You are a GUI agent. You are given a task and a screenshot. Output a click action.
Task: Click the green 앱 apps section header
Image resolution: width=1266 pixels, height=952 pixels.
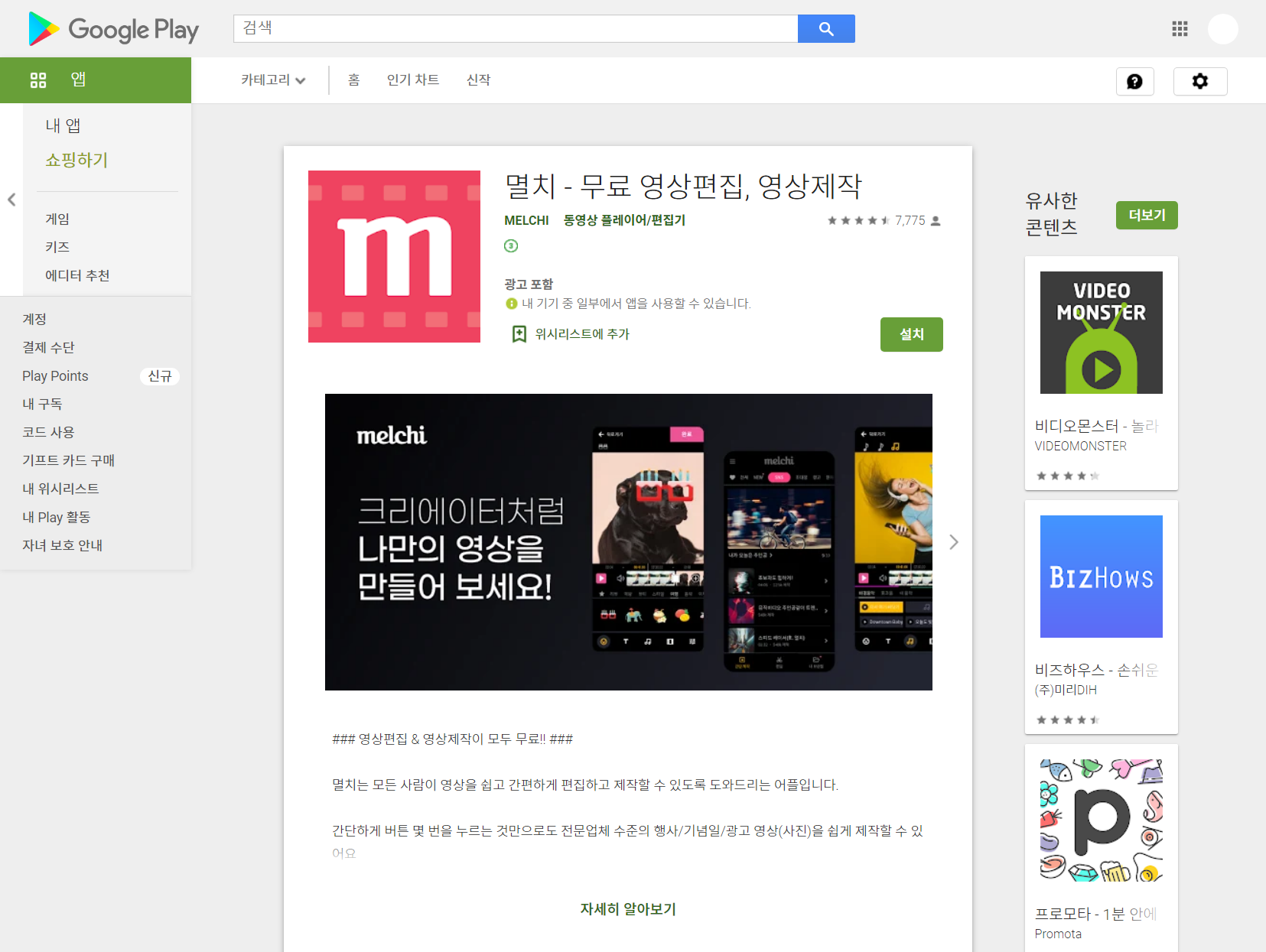tap(96, 80)
